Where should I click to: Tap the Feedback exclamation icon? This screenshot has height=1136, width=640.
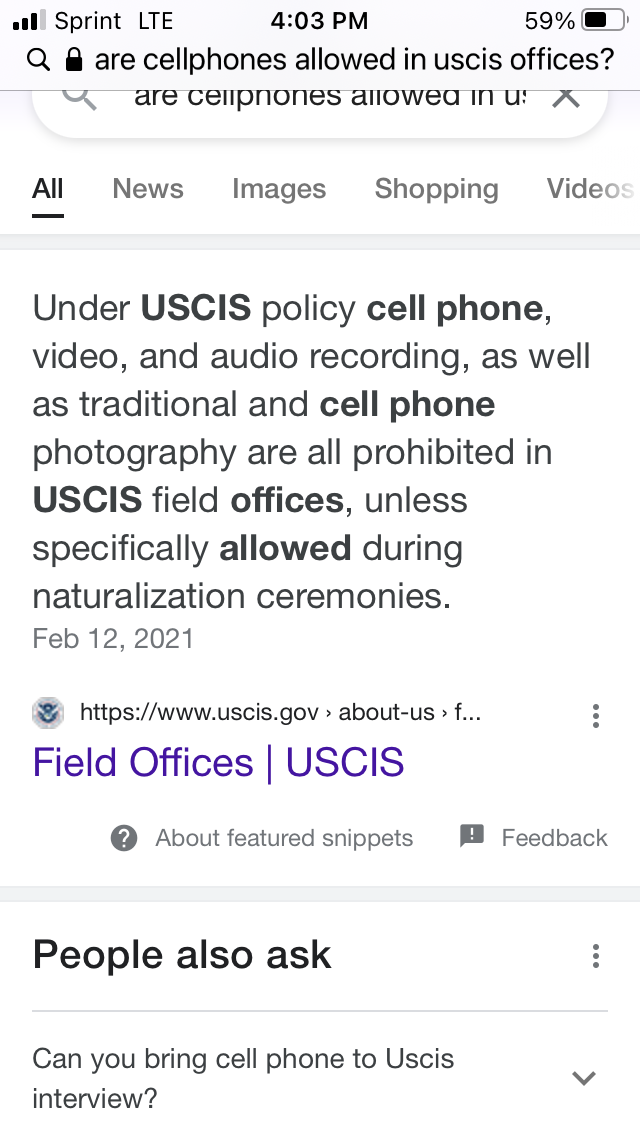tap(472, 836)
